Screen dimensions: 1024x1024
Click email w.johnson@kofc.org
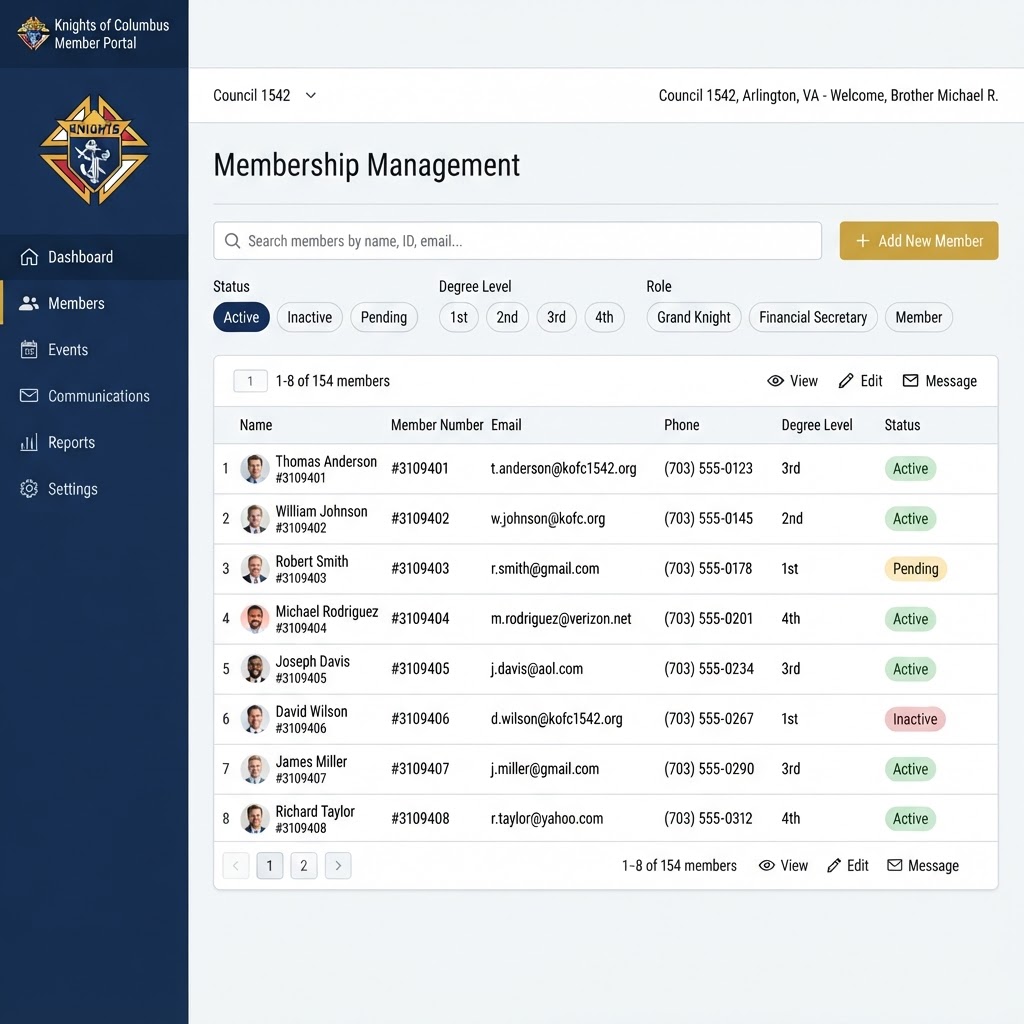point(548,519)
